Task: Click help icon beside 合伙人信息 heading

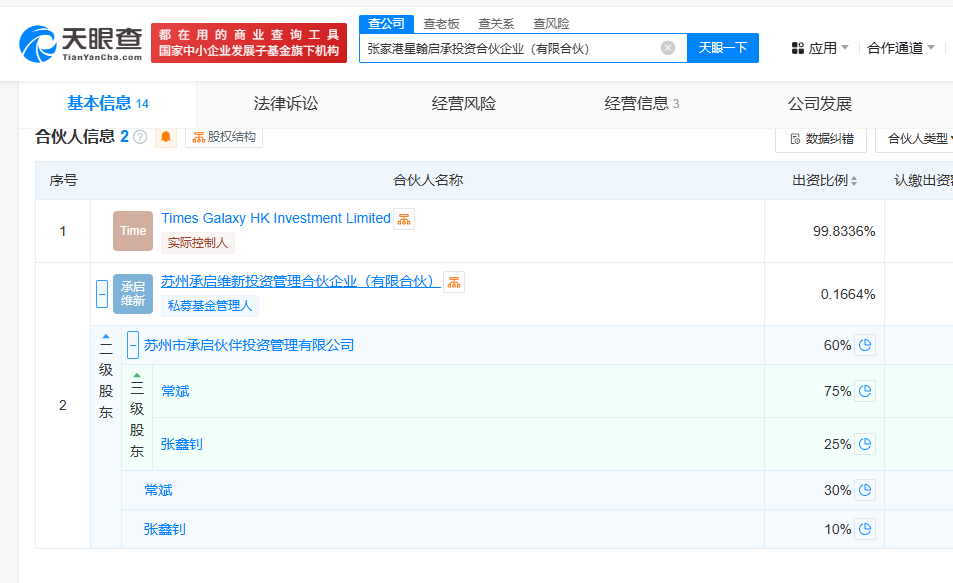Action: [140, 137]
